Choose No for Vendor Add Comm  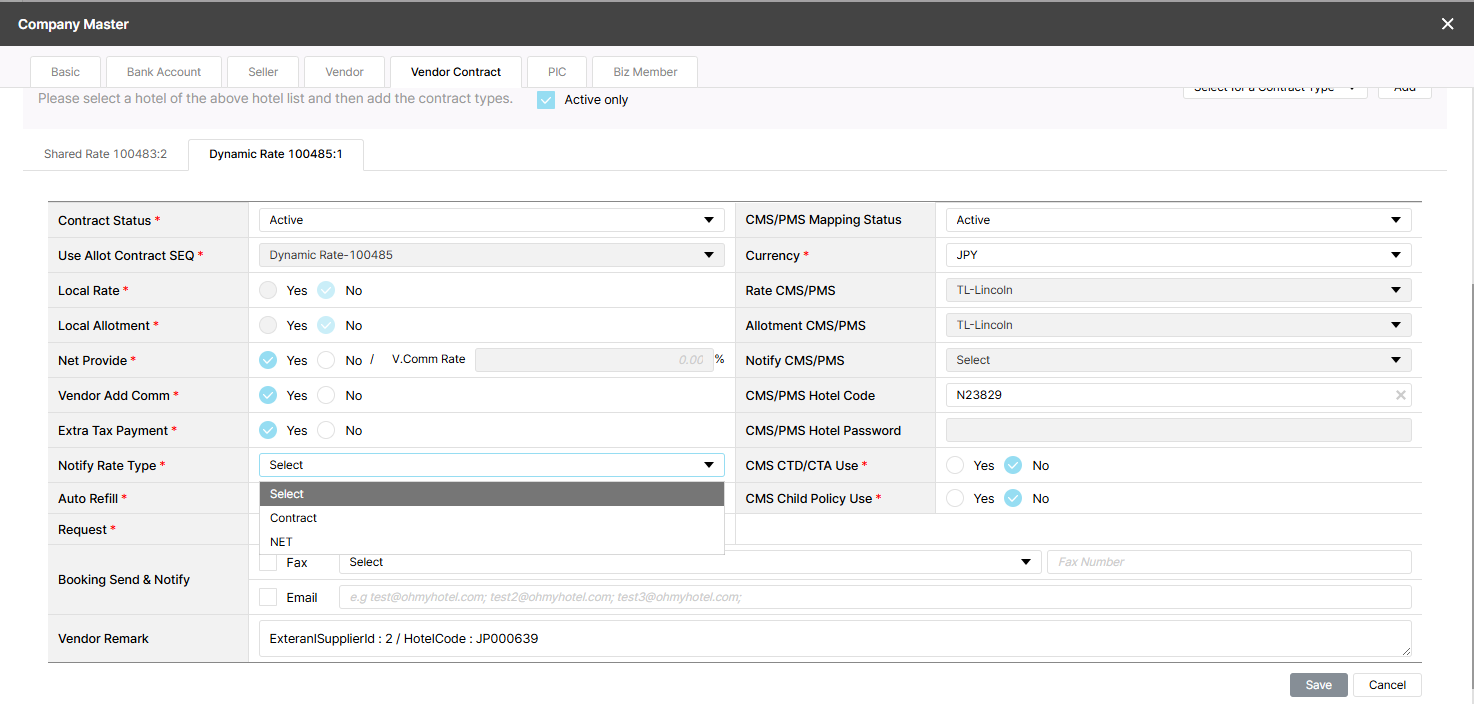pos(326,395)
